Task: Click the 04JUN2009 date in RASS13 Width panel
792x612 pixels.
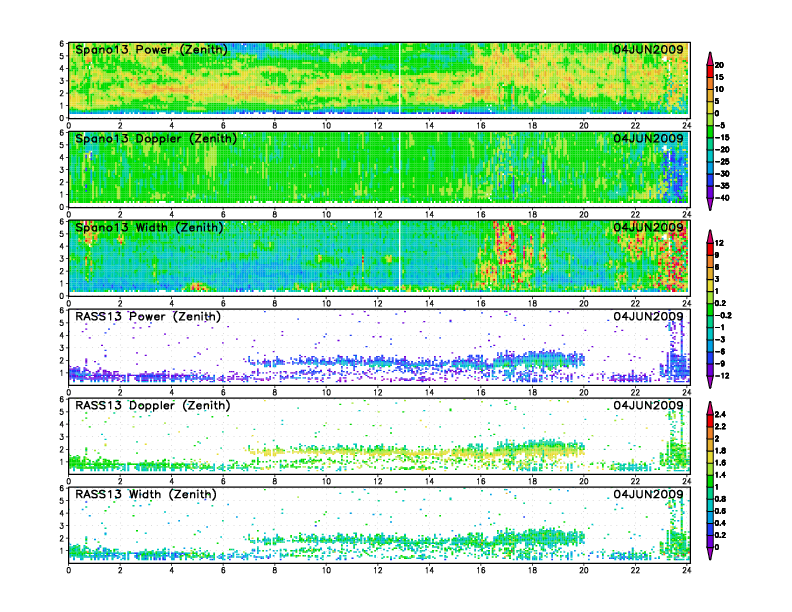Action: click(648, 494)
